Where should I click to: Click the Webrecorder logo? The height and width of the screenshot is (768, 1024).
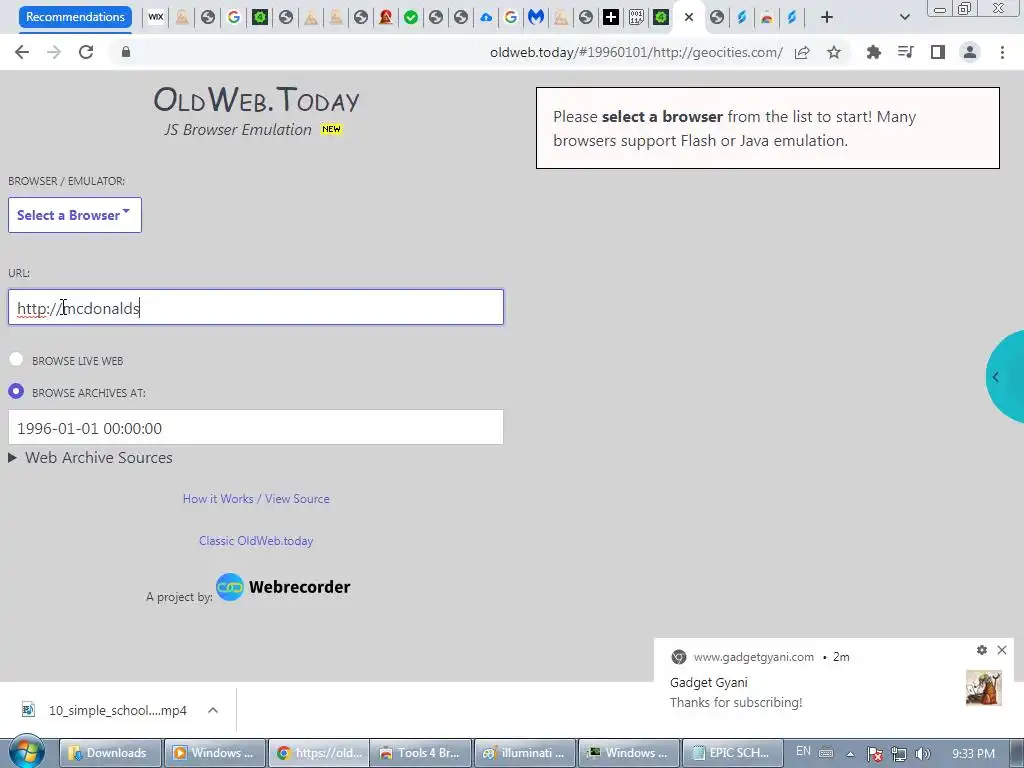click(283, 587)
